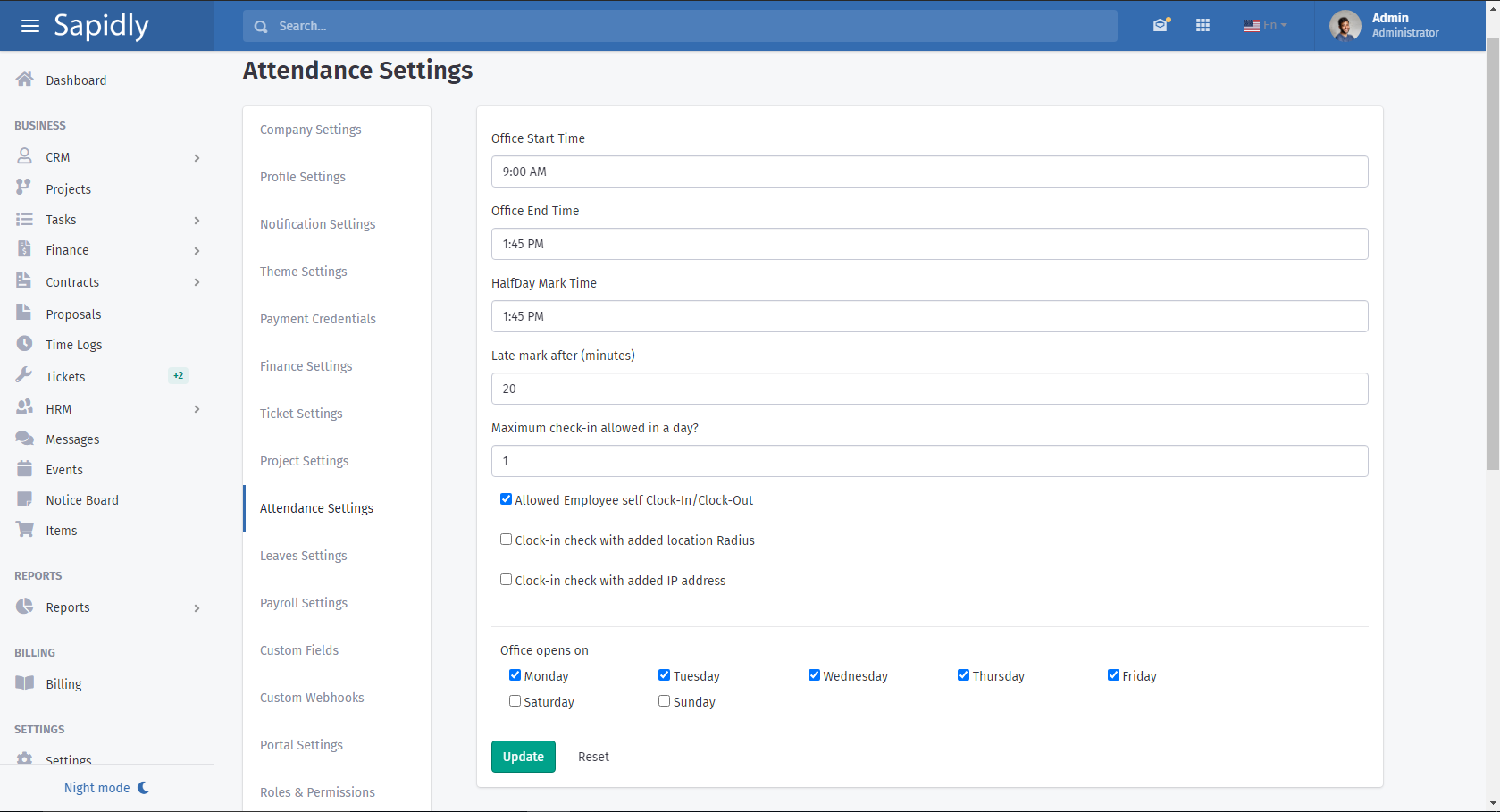Screen dimensions: 1500x812
Task: Click the Events calendar icon
Action: 25,469
